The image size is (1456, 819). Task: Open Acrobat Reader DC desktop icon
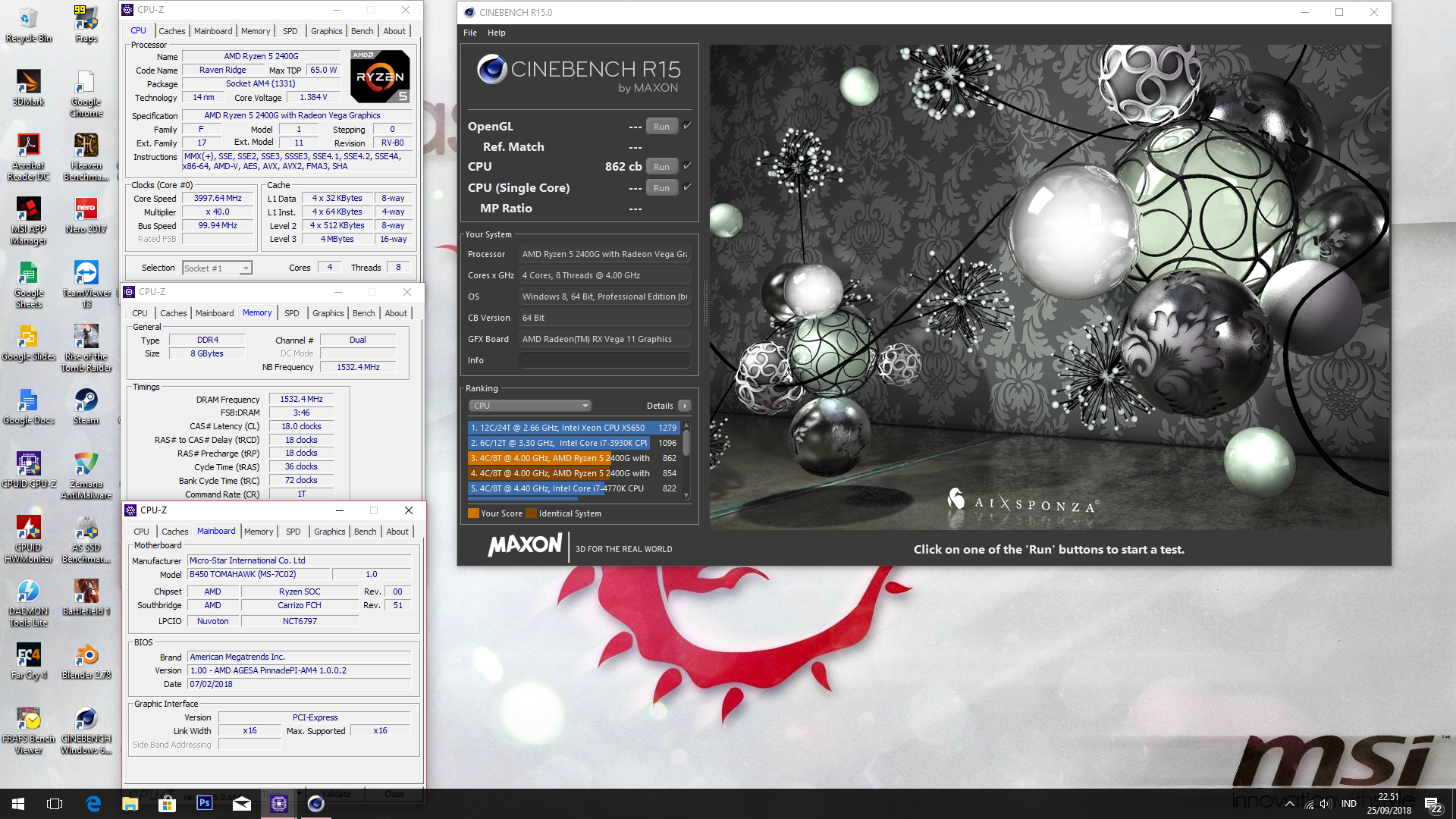29,158
